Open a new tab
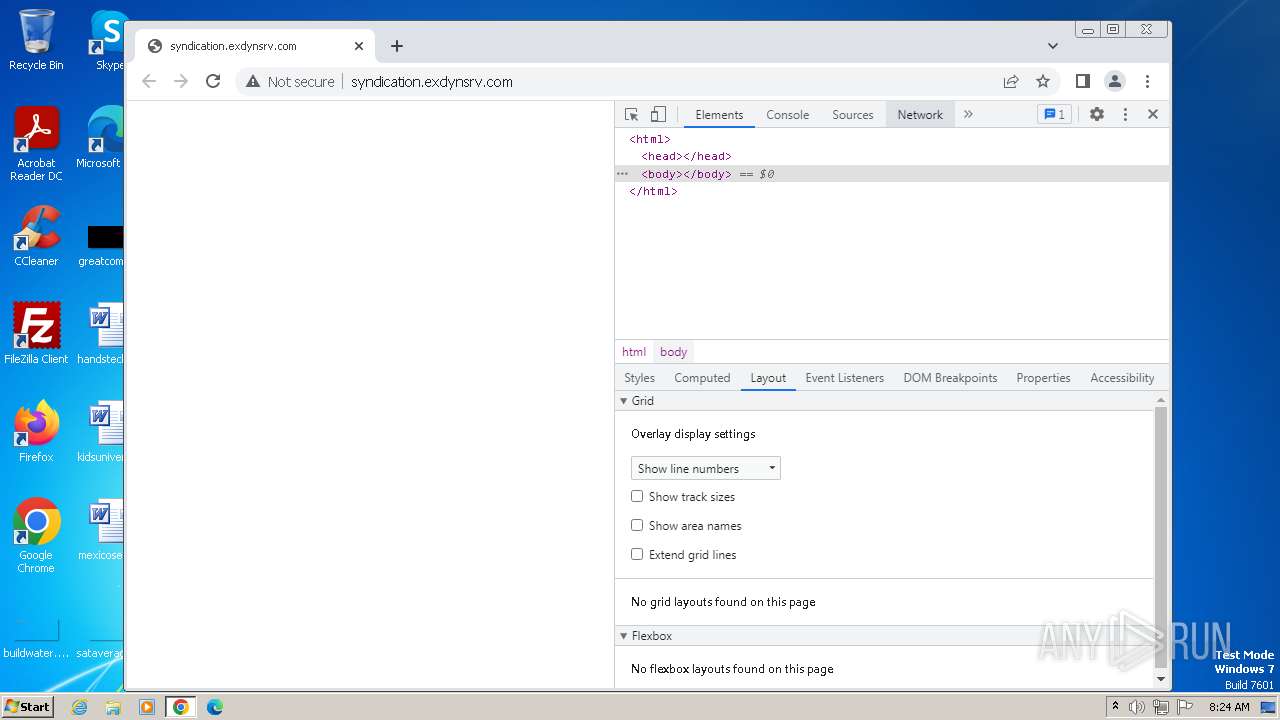Image resolution: width=1280 pixels, height=720 pixels. pos(397,46)
